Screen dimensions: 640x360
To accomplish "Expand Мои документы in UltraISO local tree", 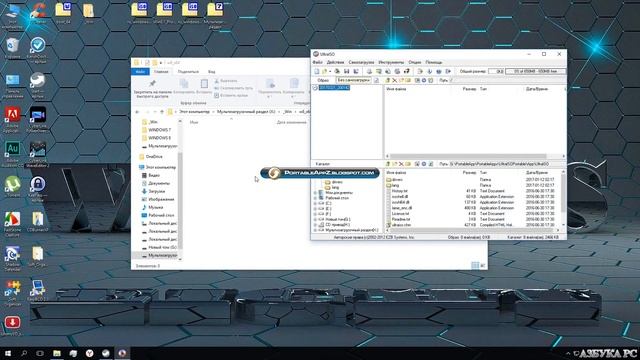I will coord(315,193).
